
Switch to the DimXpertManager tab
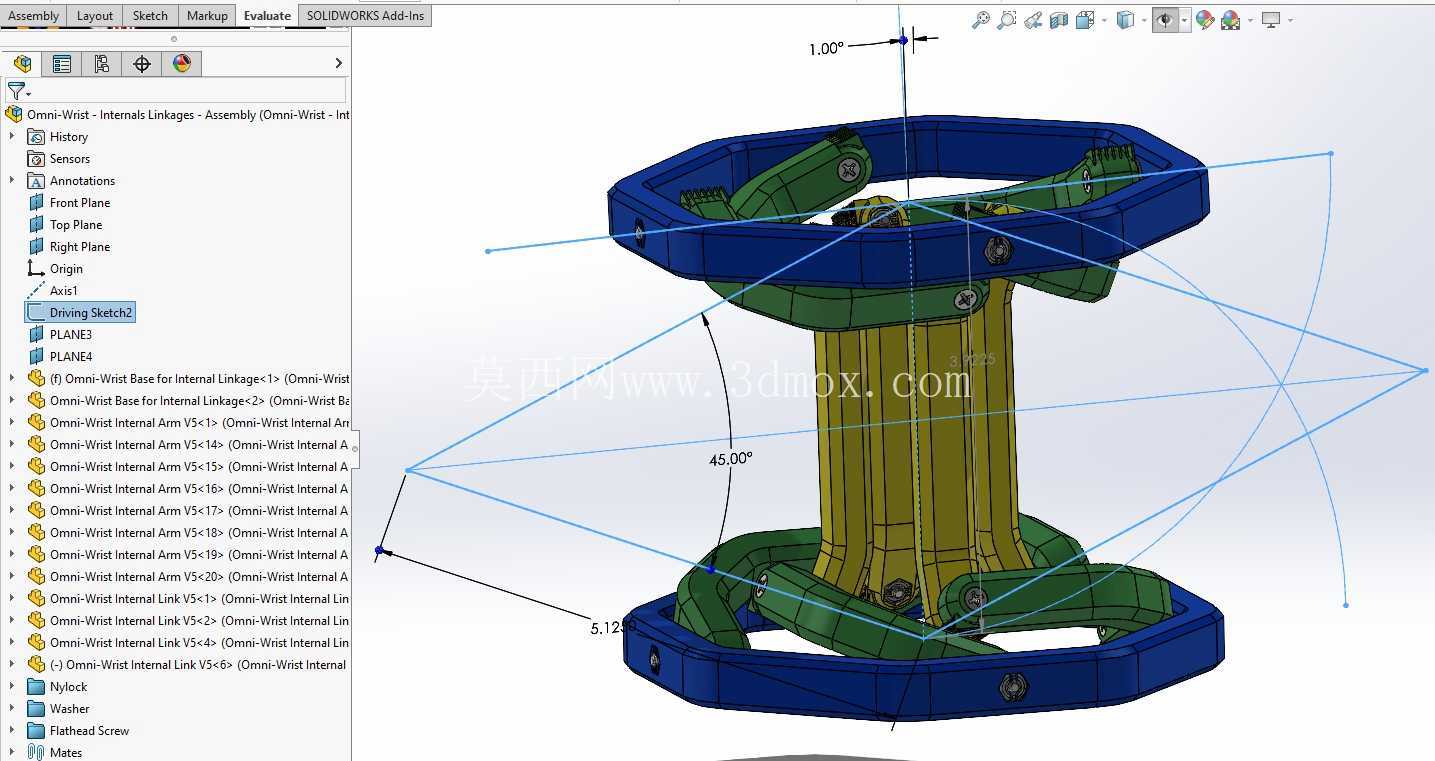(142, 64)
